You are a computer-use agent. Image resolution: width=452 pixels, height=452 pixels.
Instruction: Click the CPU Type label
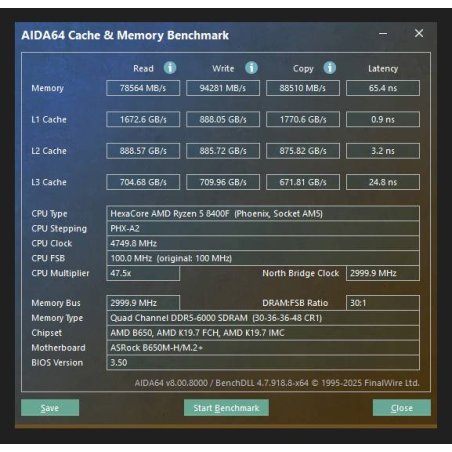[x=49, y=214]
